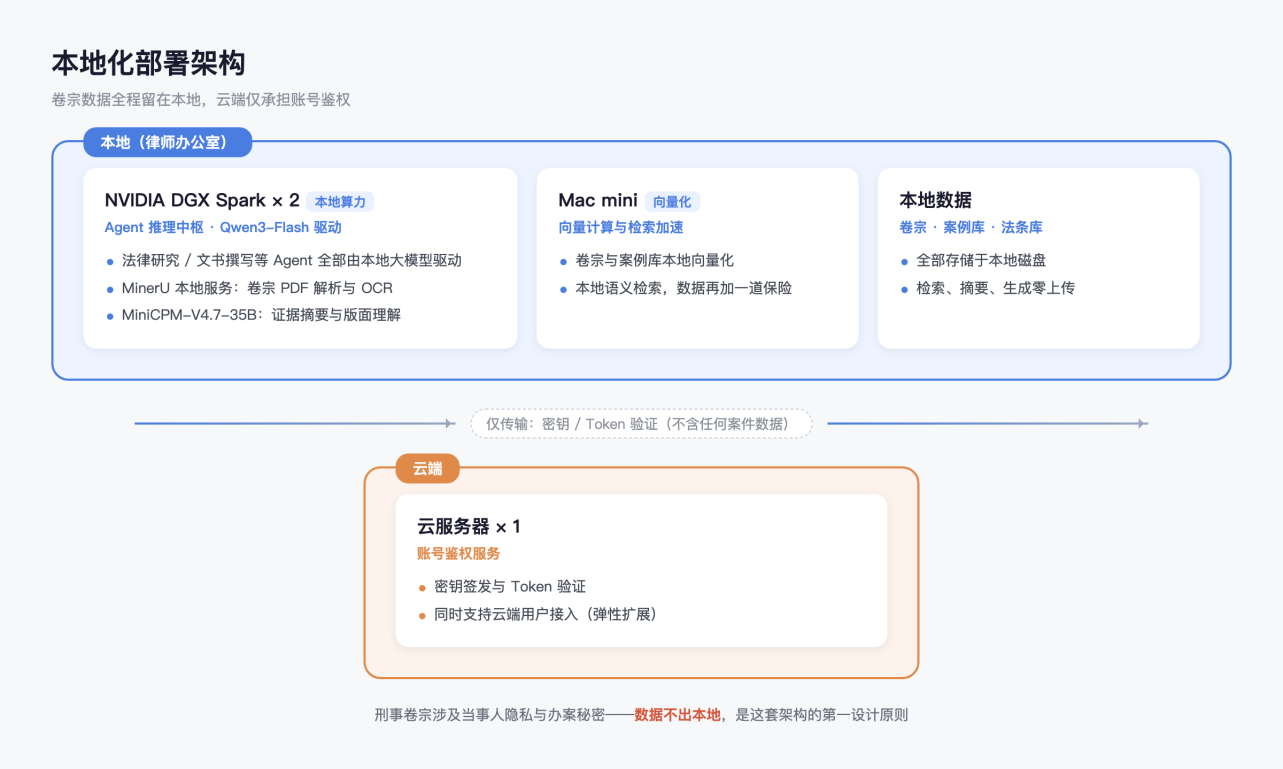Click the "本地数据" card heading
The height and width of the screenshot is (769, 1283).
[936, 200]
